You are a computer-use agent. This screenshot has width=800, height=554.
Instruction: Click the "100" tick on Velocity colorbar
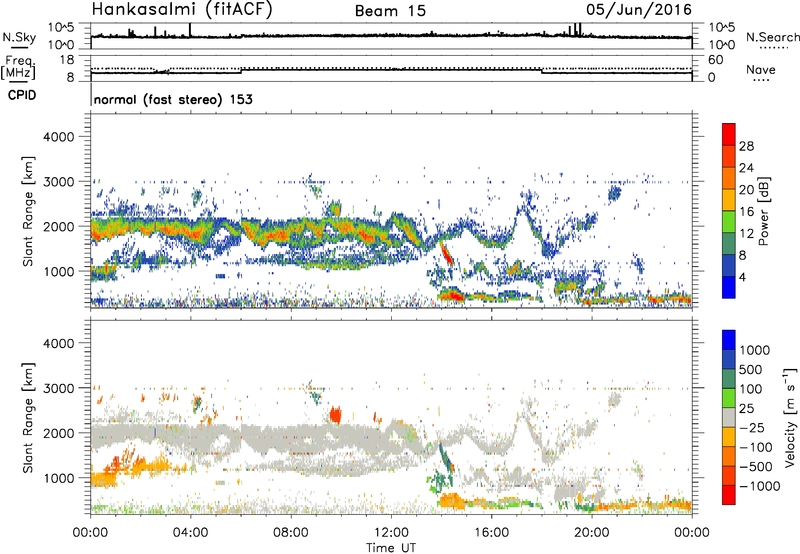752,389
